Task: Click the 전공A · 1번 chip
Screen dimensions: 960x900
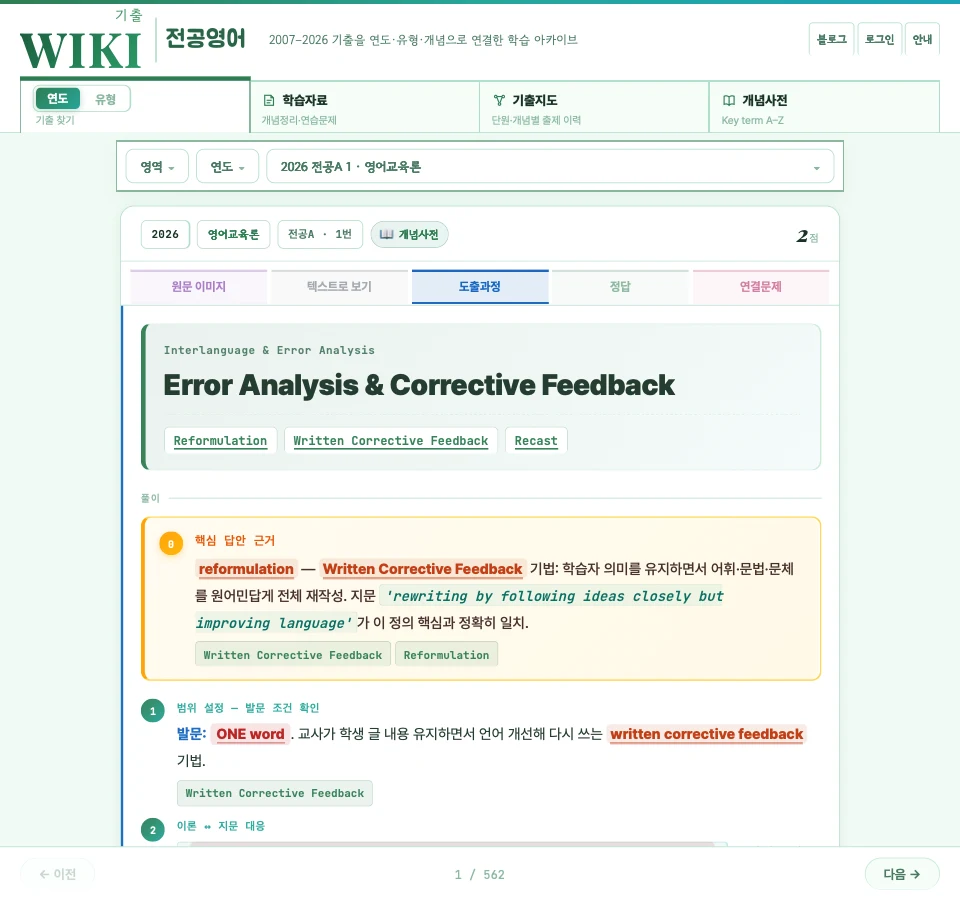Action: tap(320, 234)
